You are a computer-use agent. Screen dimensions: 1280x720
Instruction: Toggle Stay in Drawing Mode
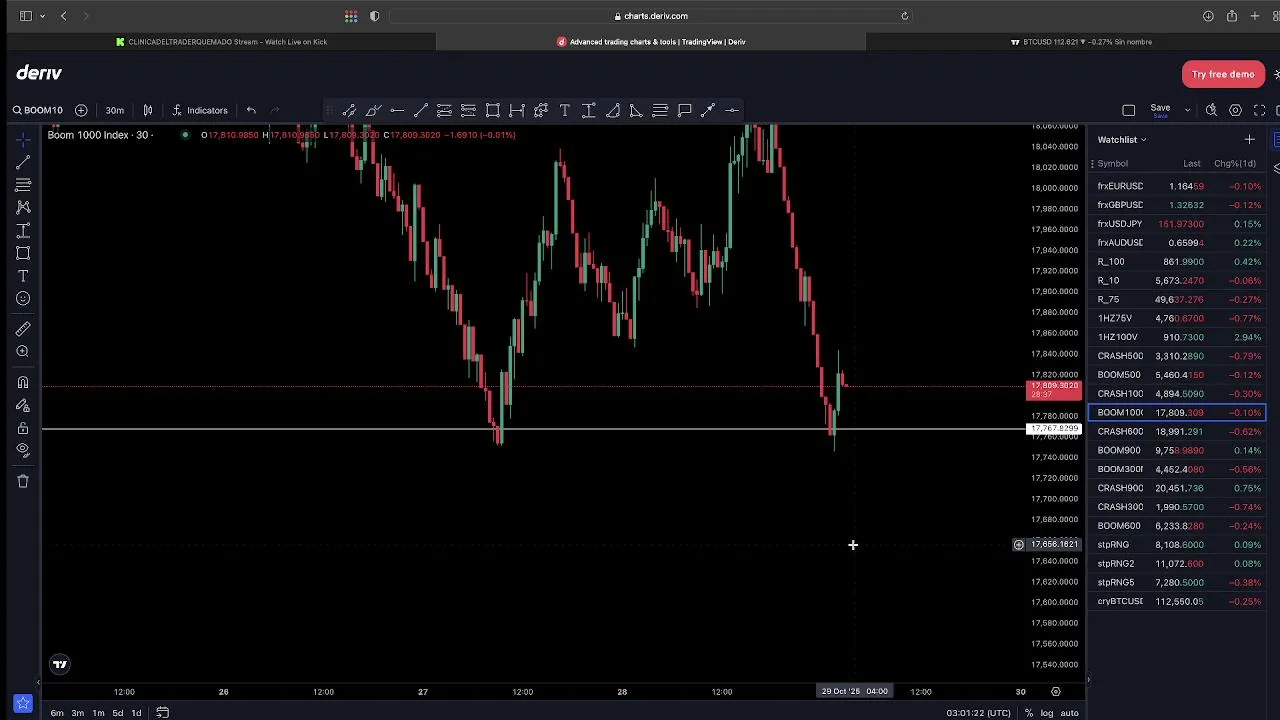coord(23,405)
